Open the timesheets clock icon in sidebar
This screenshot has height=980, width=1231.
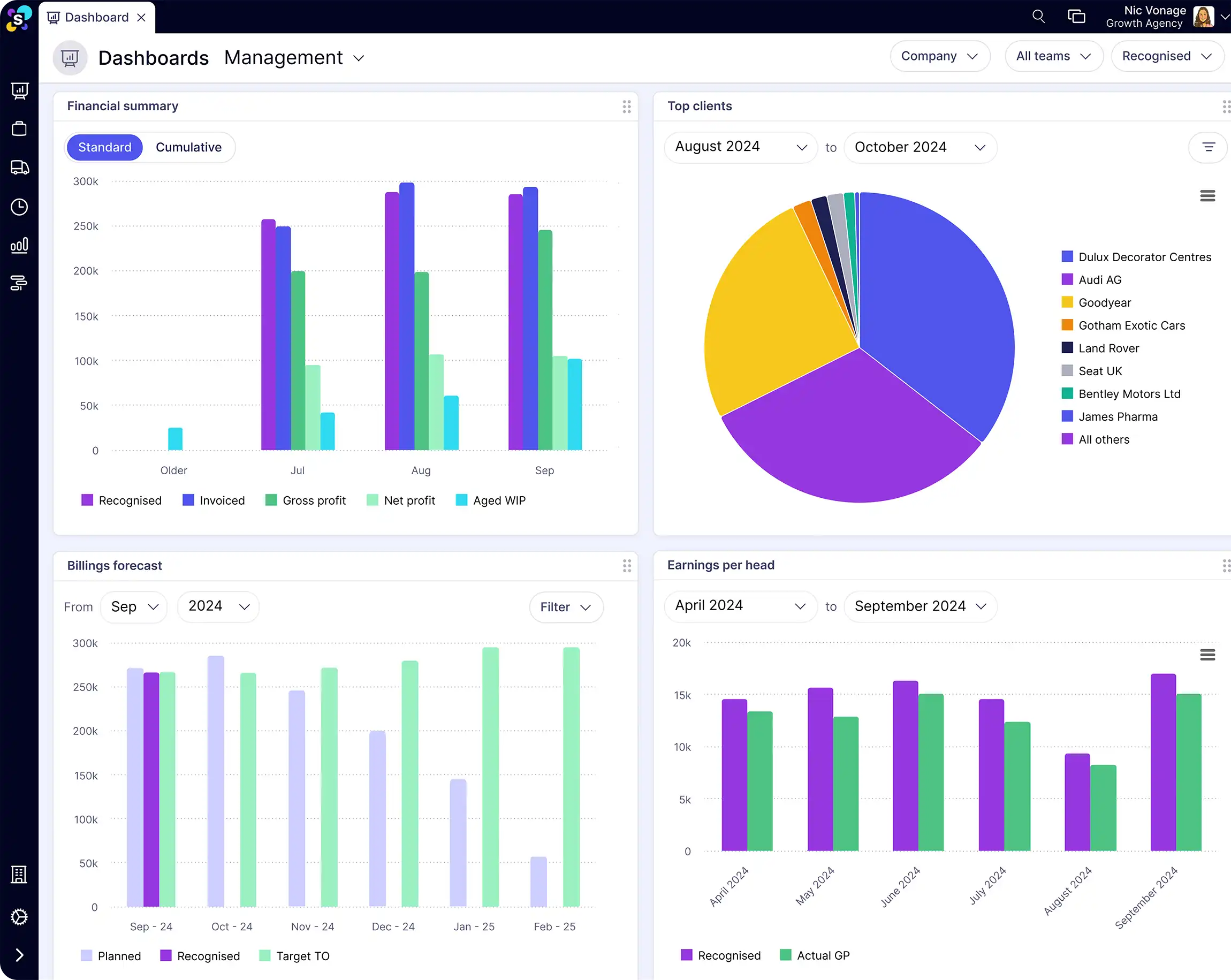[x=19, y=207]
